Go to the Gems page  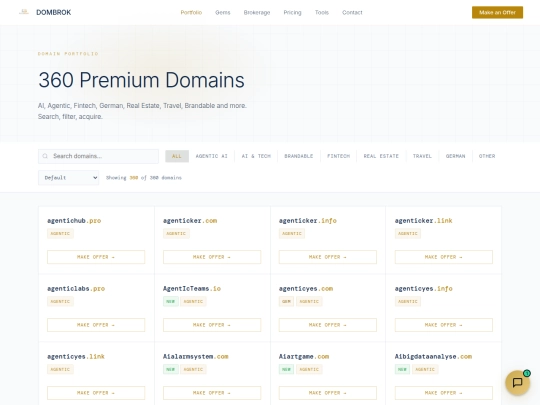(222, 12)
